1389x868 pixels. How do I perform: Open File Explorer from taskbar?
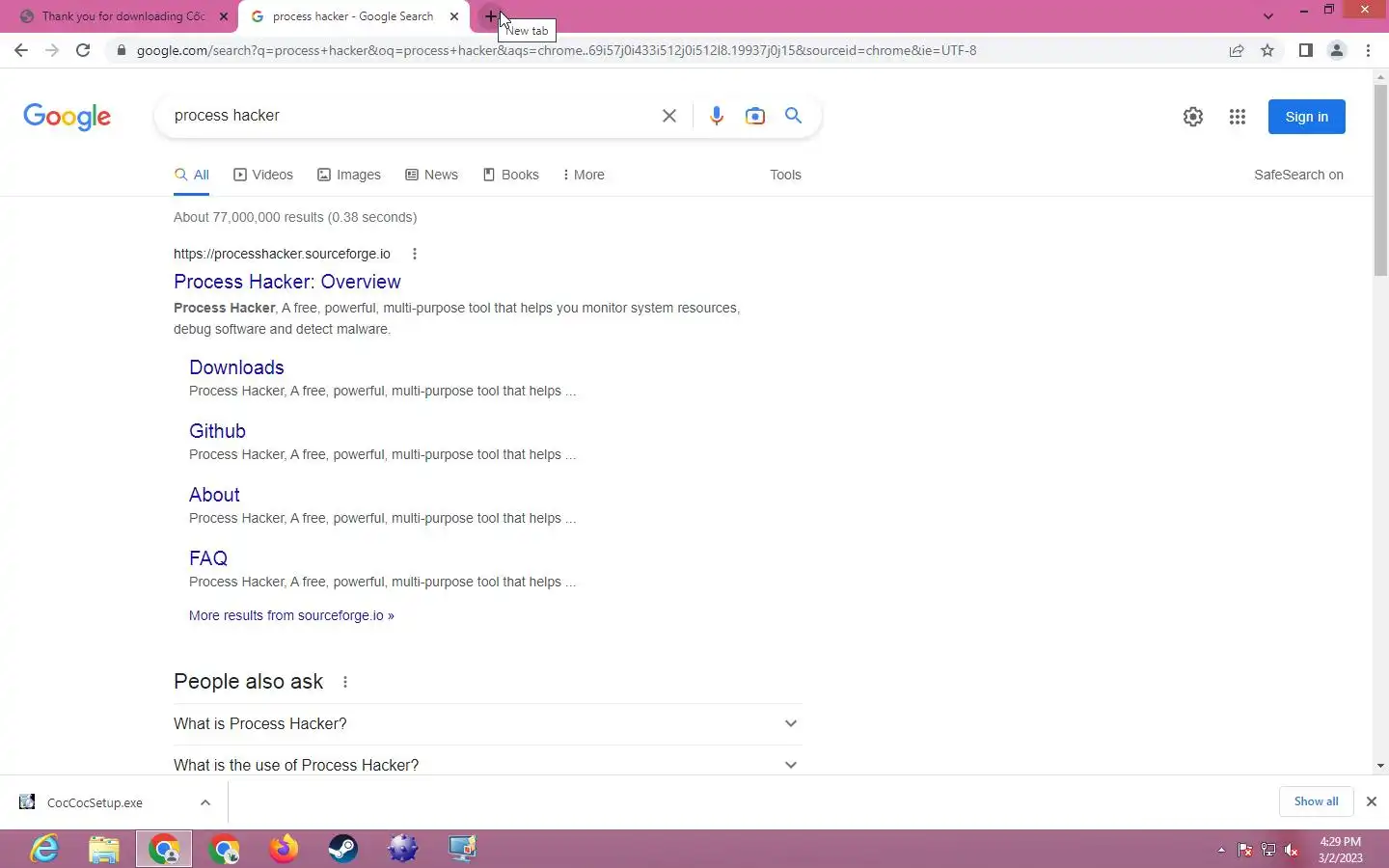click(104, 849)
